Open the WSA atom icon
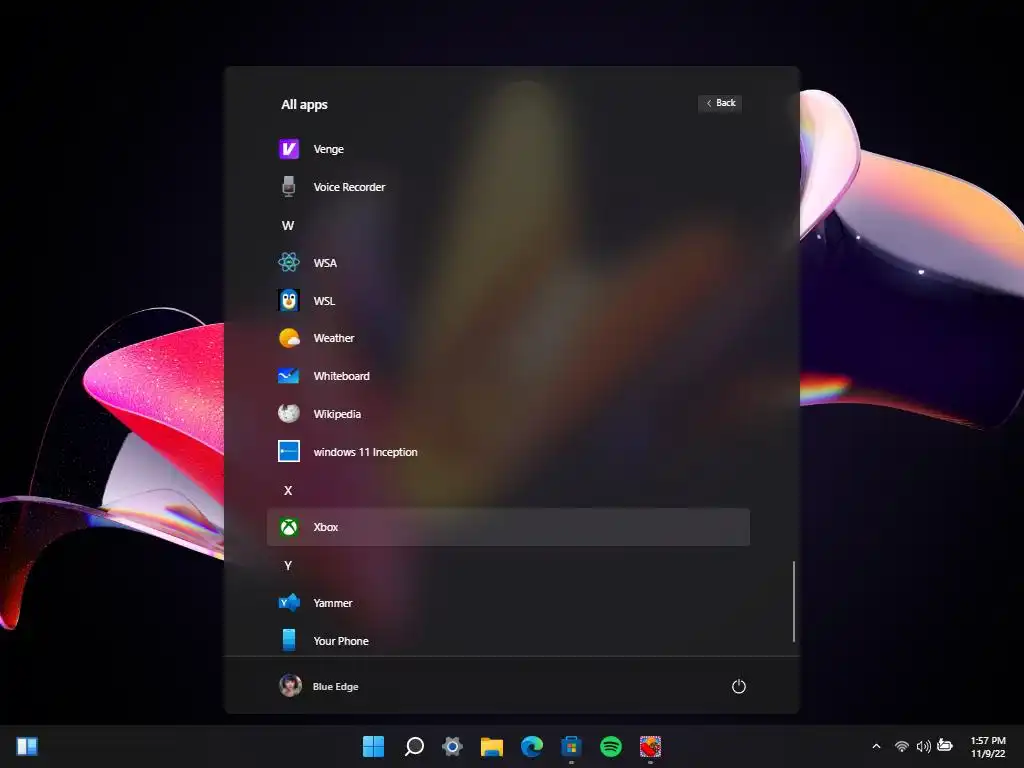This screenshot has width=1024, height=768. coord(289,263)
